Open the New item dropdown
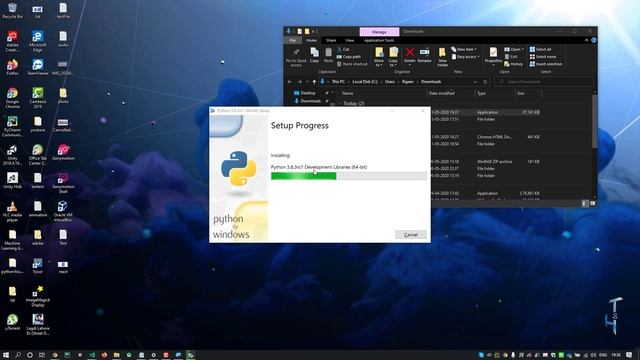 click(x=464, y=49)
